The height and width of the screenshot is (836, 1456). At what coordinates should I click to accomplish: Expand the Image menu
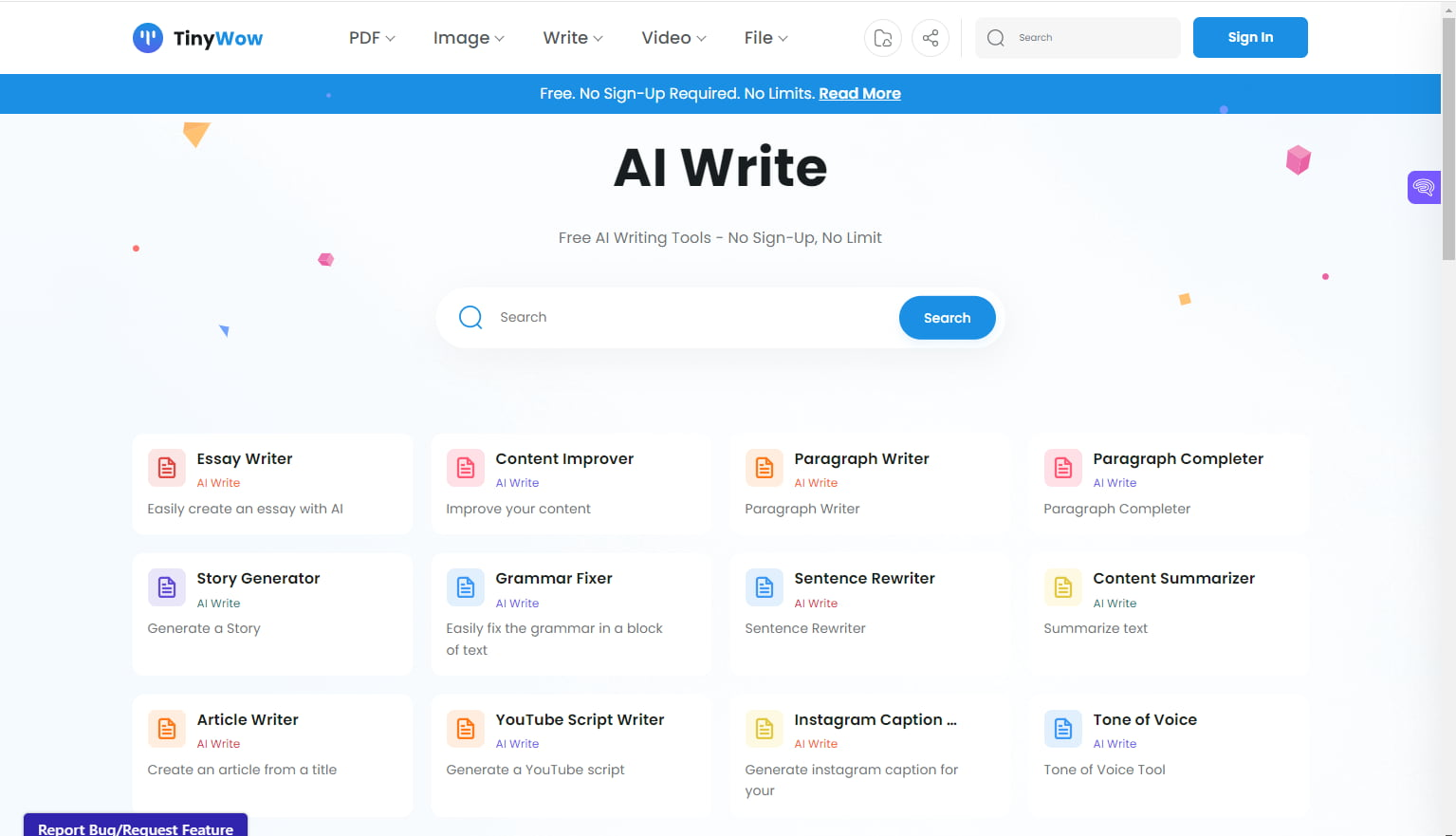pos(469,38)
